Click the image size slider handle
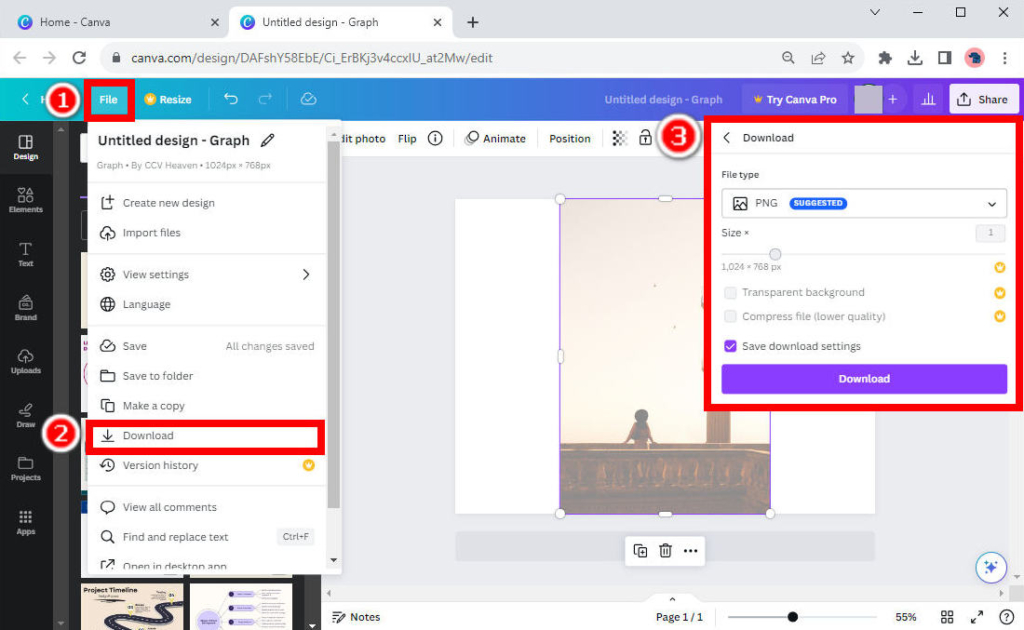This screenshot has width=1024, height=630. [775, 253]
